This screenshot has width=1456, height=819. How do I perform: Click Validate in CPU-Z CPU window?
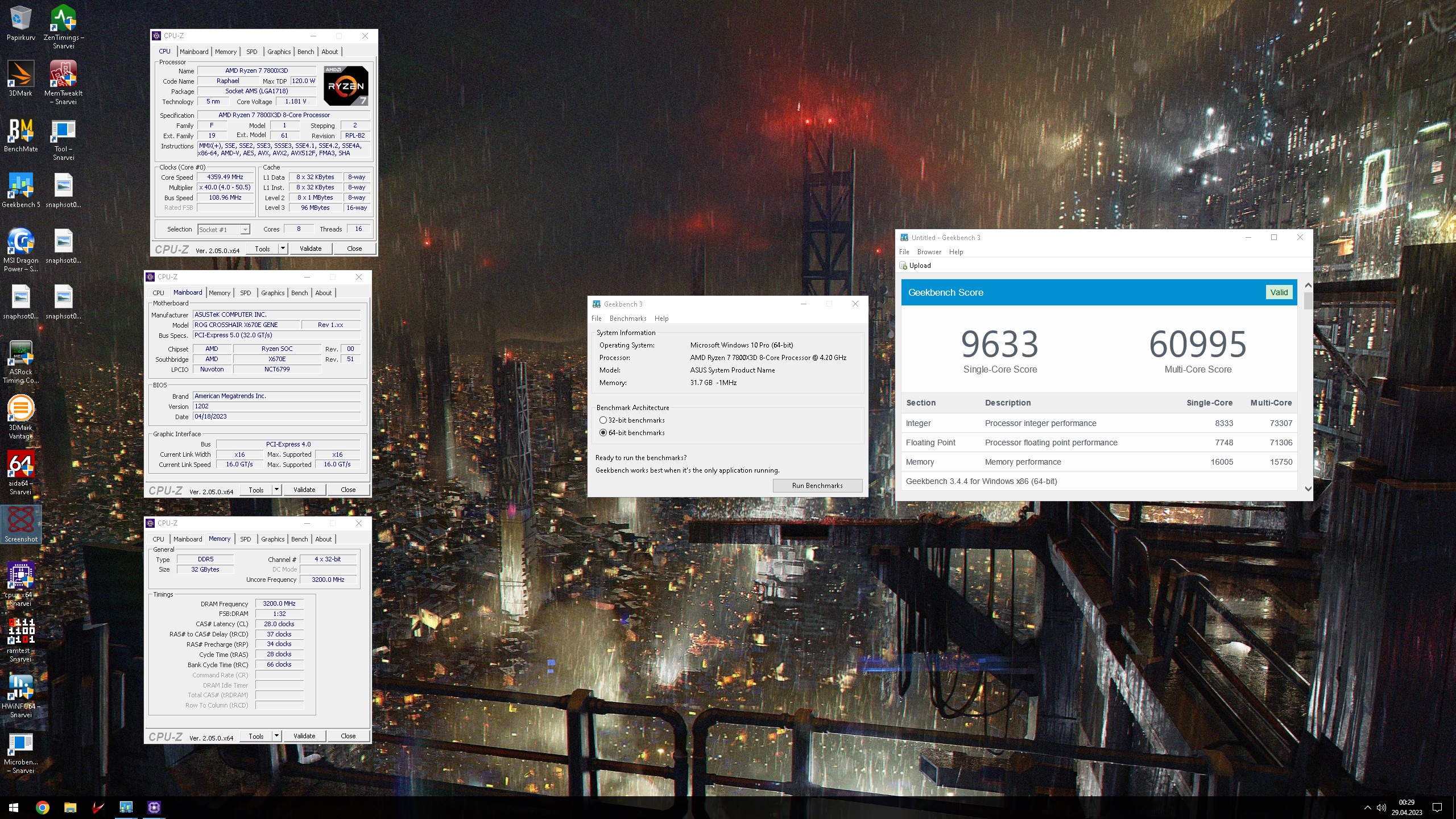click(311, 249)
